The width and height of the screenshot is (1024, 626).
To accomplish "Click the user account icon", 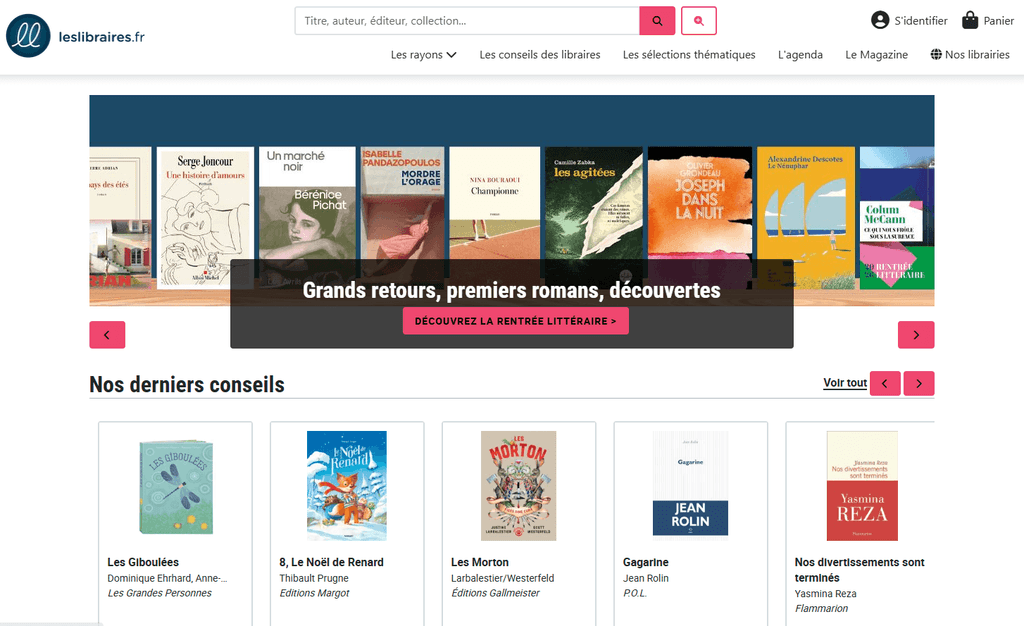I will click(880, 20).
